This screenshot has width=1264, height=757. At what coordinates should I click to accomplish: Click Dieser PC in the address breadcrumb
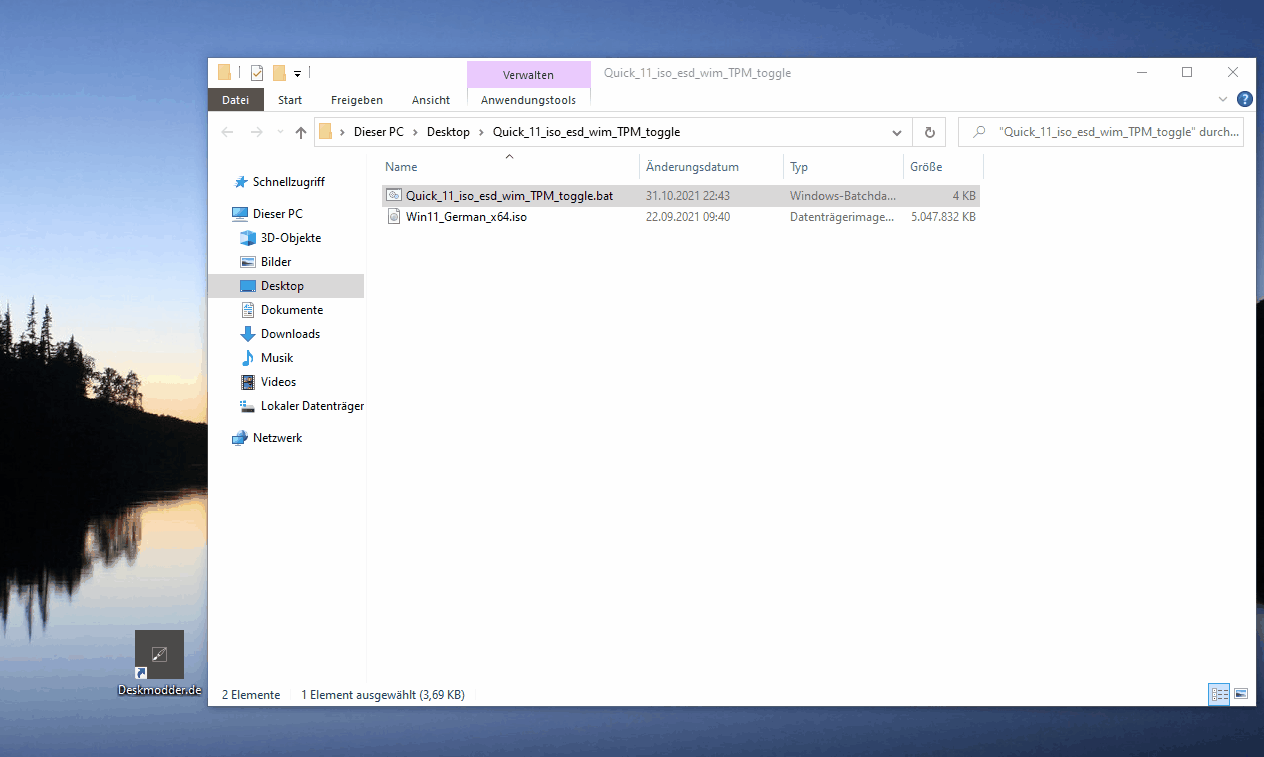[379, 132]
